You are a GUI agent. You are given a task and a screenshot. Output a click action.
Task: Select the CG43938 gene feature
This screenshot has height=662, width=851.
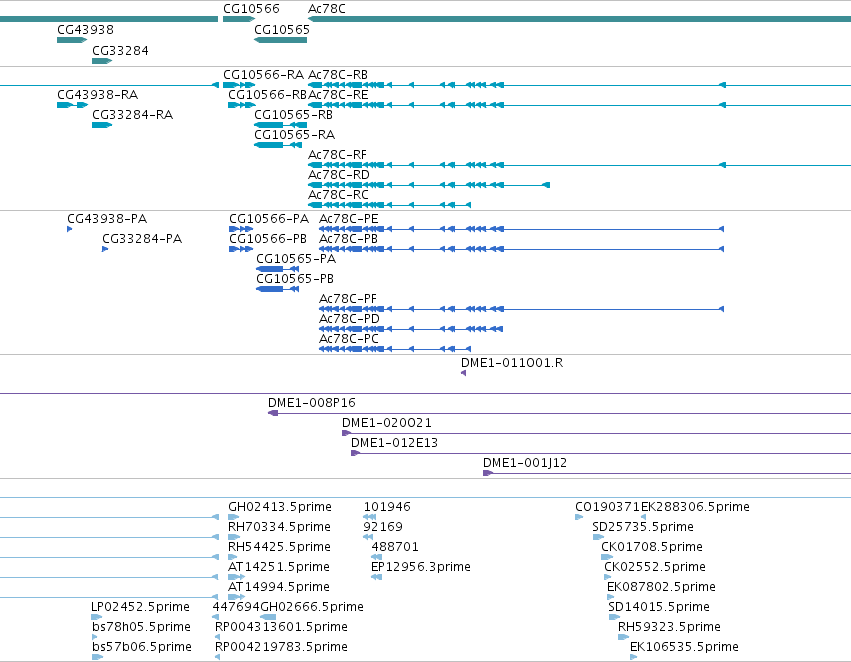(72, 40)
